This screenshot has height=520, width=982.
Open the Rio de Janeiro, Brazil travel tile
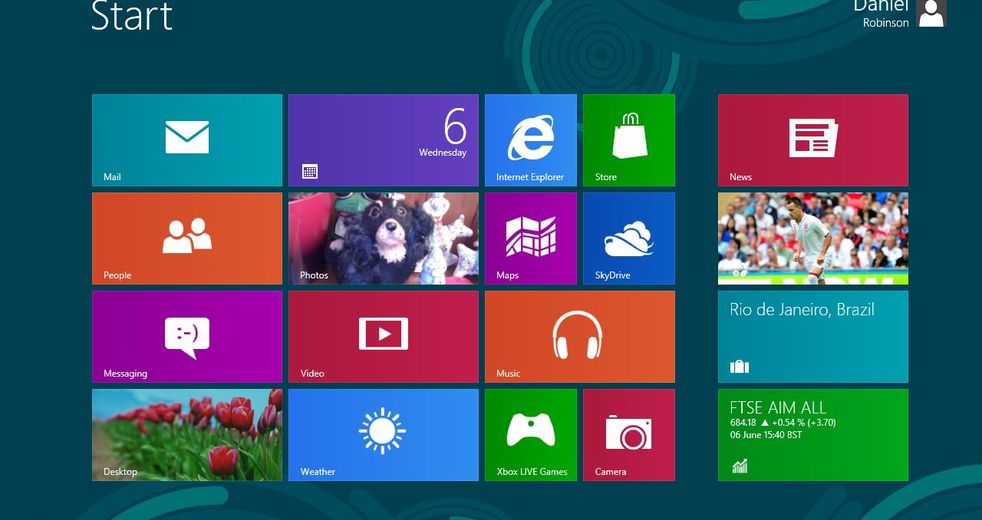point(813,336)
